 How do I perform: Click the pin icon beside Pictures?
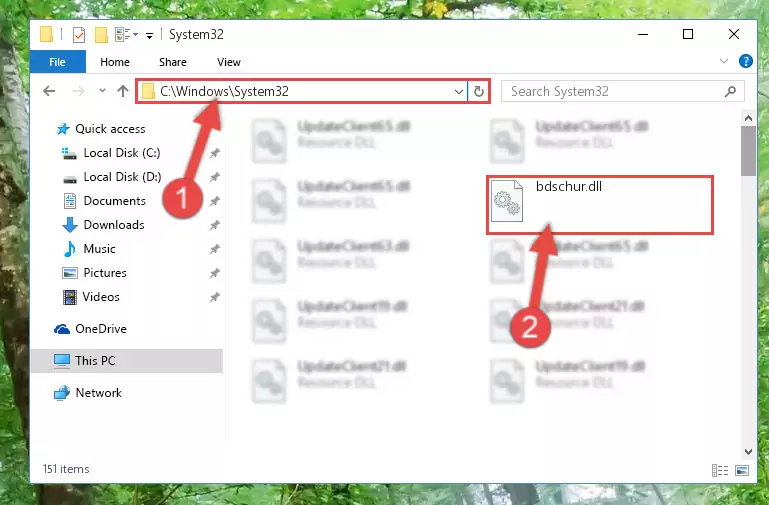214,274
